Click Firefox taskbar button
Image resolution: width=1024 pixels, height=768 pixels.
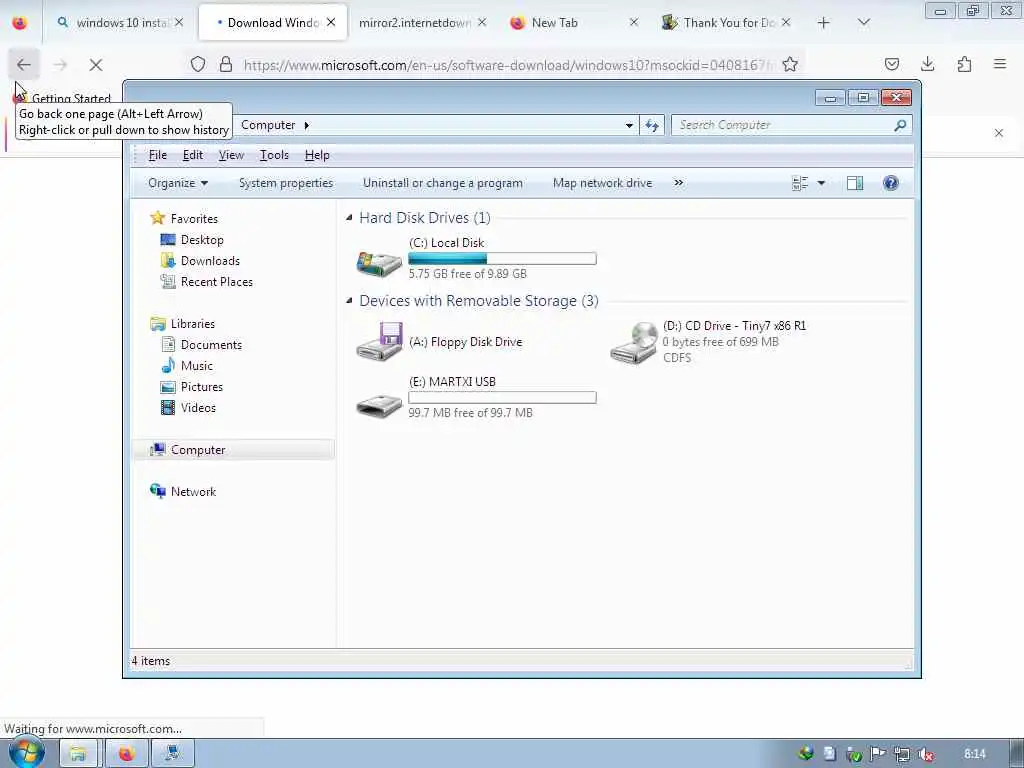126,754
